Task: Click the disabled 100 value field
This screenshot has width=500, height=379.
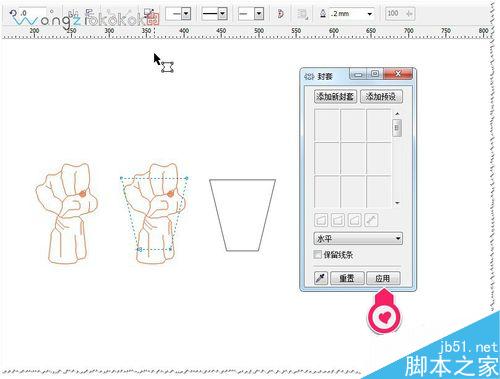Action: pyautogui.click(x=400, y=14)
